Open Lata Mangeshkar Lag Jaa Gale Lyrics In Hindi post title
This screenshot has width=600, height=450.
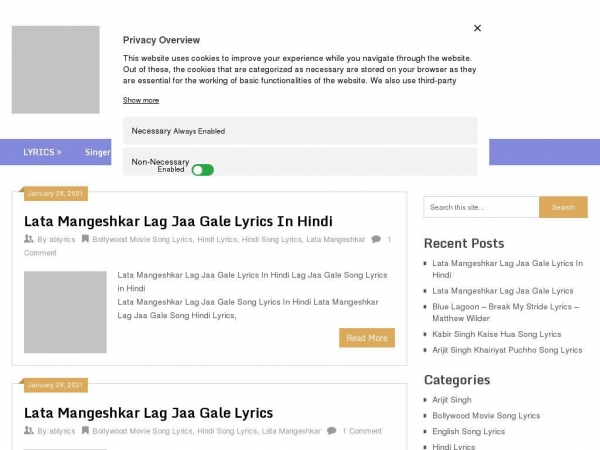pos(178,221)
